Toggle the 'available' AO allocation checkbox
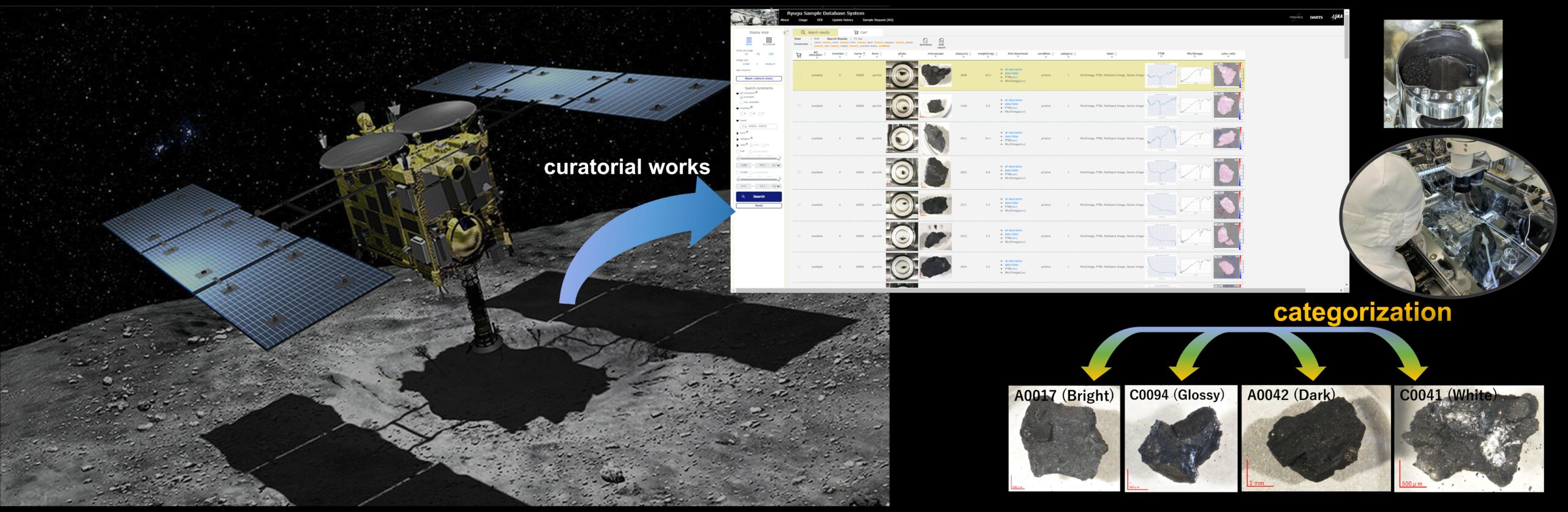This screenshot has width=1568, height=512. pyautogui.click(x=742, y=97)
